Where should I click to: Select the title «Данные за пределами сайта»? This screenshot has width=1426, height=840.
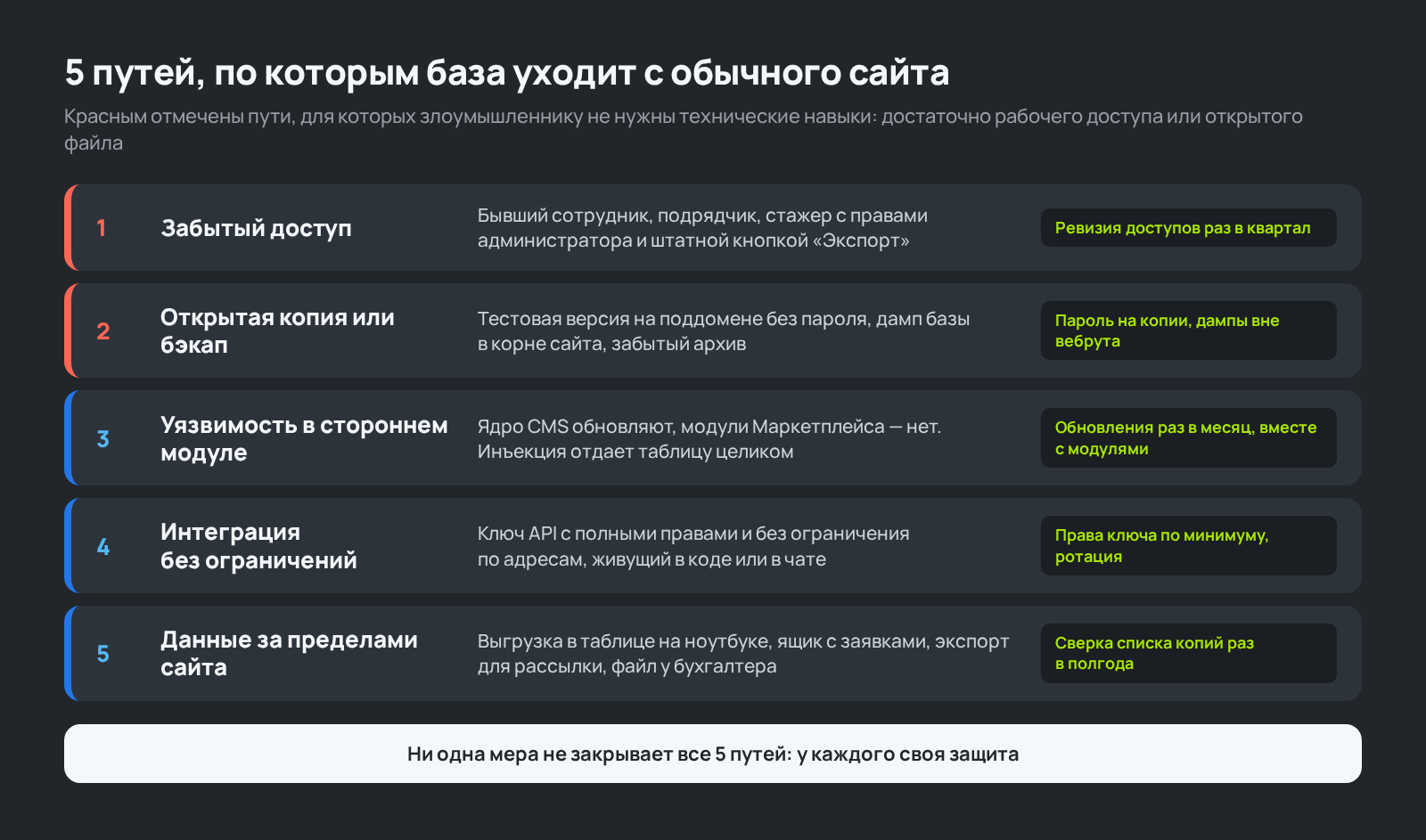(289, 654)
